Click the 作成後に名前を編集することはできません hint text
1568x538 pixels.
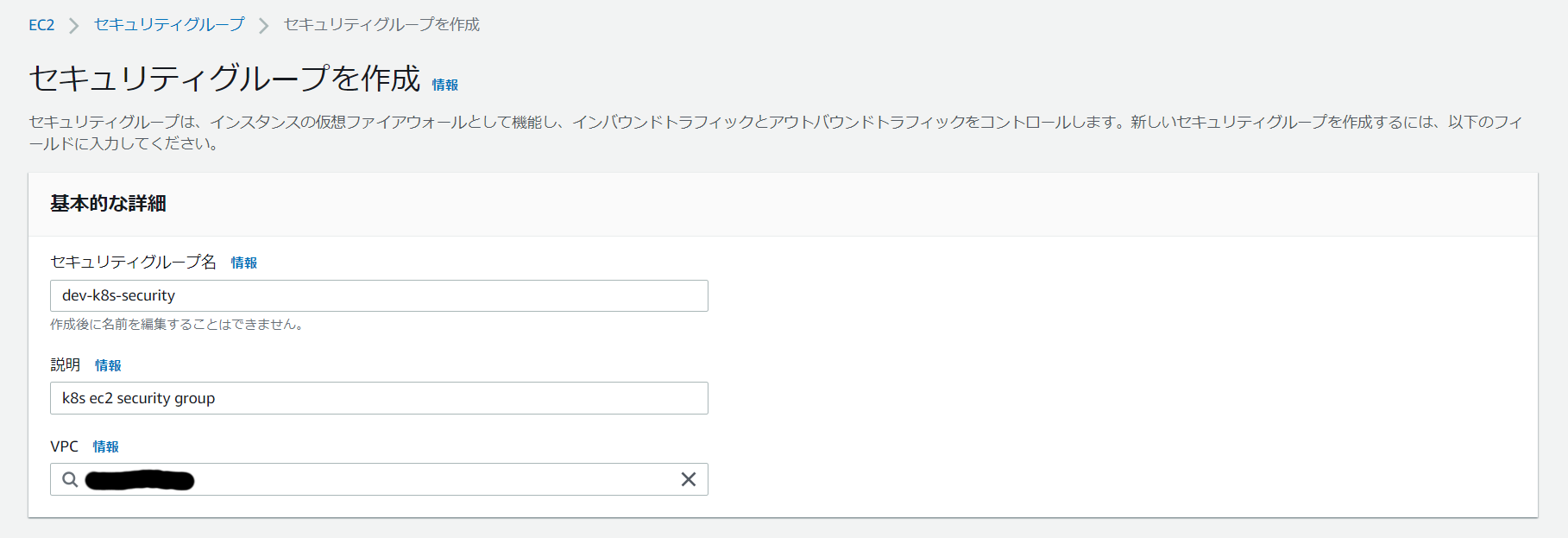[176, 325]
